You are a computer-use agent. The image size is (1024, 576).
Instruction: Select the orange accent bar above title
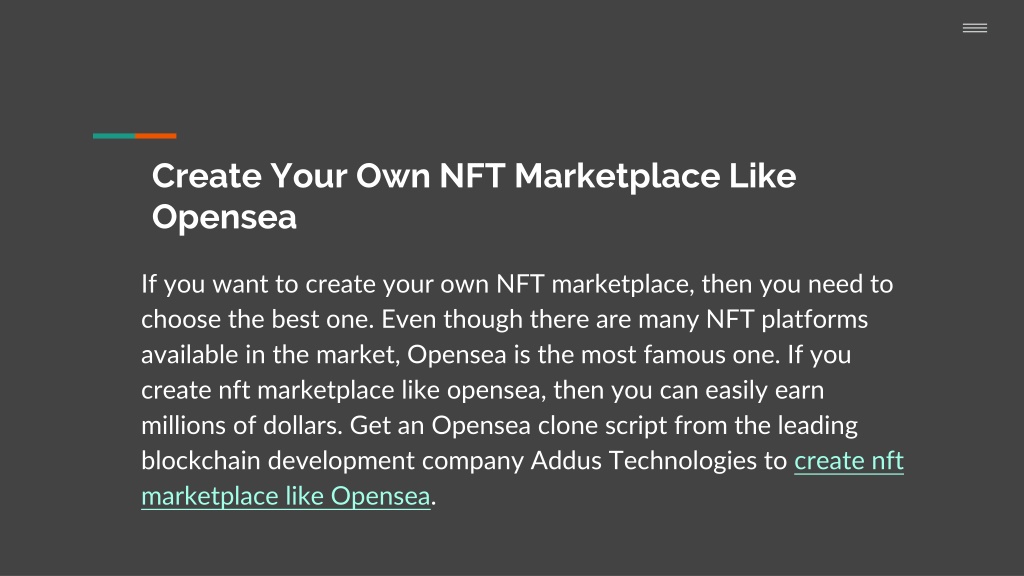point(155,136)
